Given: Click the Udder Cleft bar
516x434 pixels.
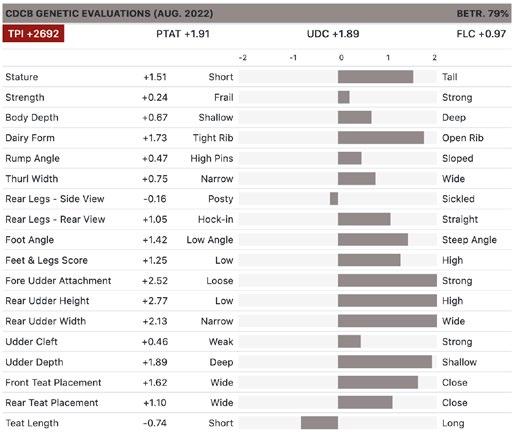Looking at the screenshot, I should click(349, 342).
